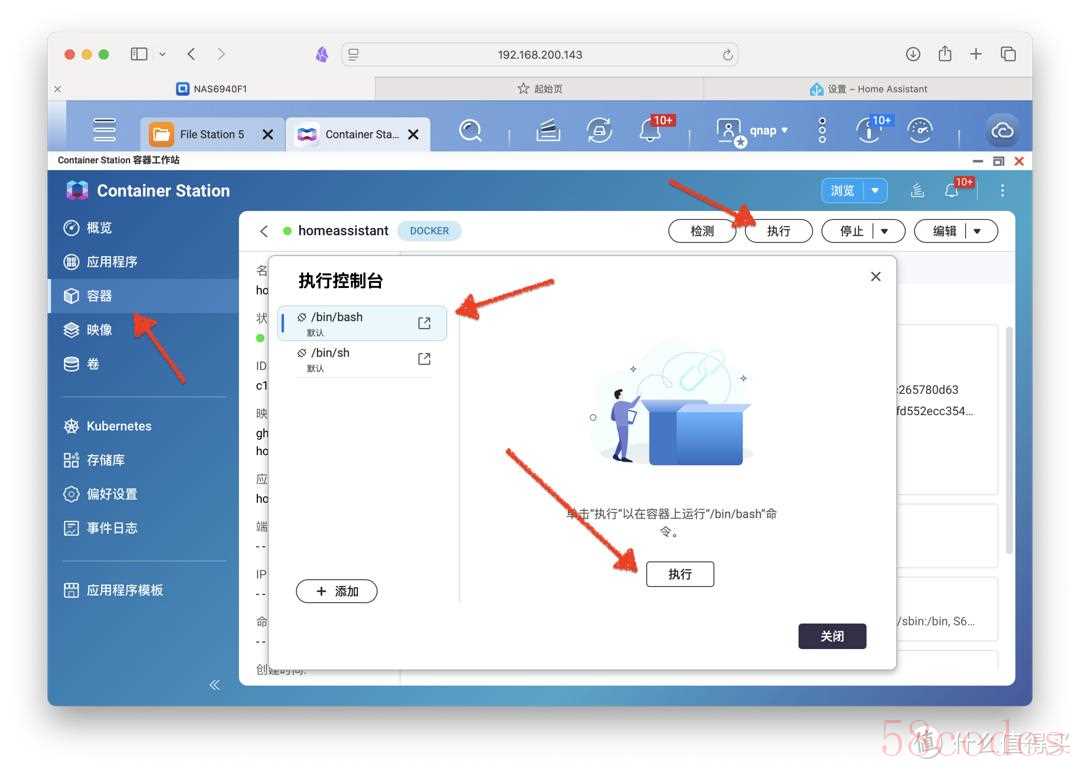Expand the 编辑 dropdown arrow
The height and width of the screenshot is (769, 1080).
[x=977, y=231]
